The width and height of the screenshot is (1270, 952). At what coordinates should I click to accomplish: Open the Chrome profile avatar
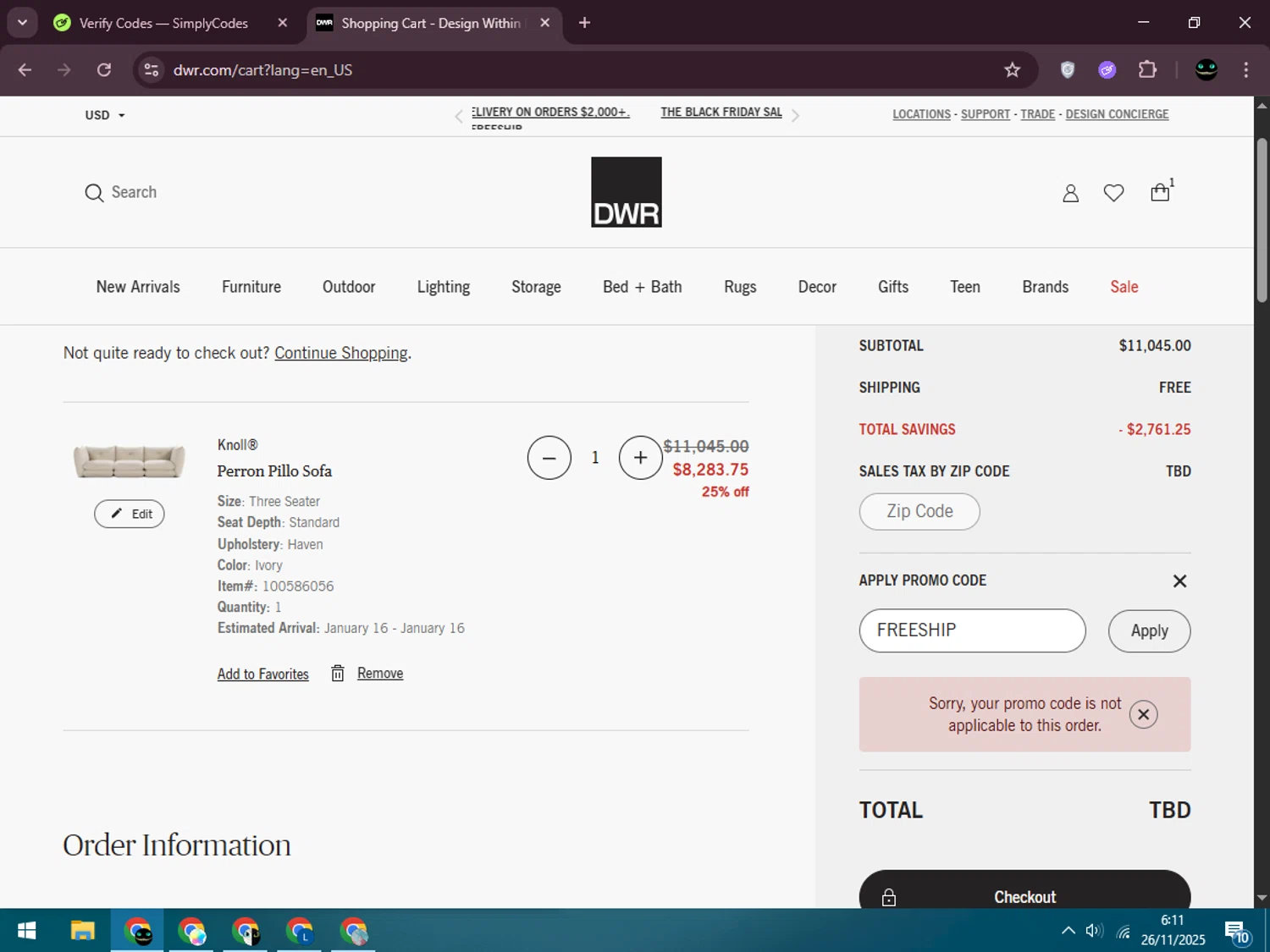[1206, 70]
